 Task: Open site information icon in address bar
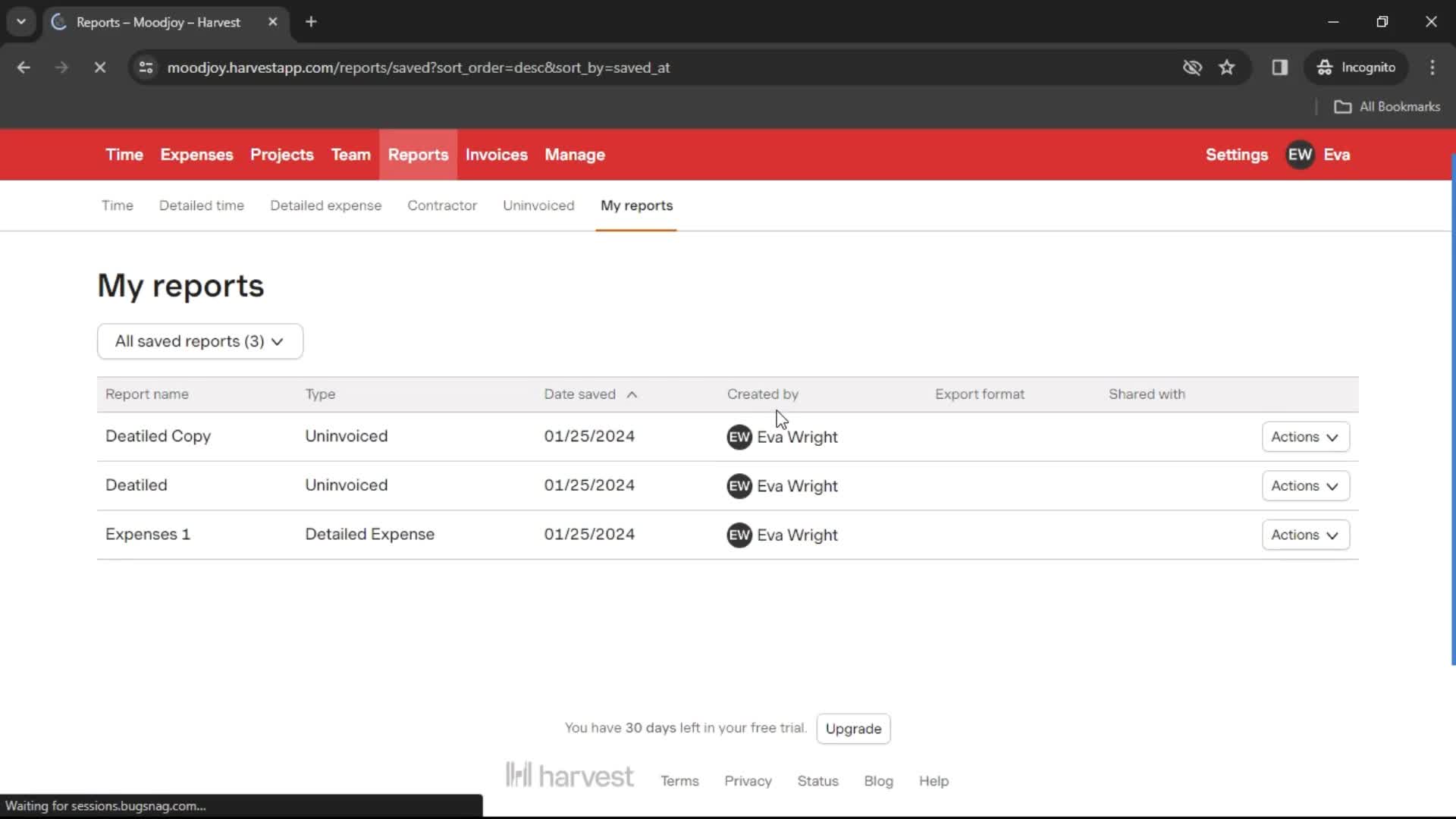coord(146,67)
